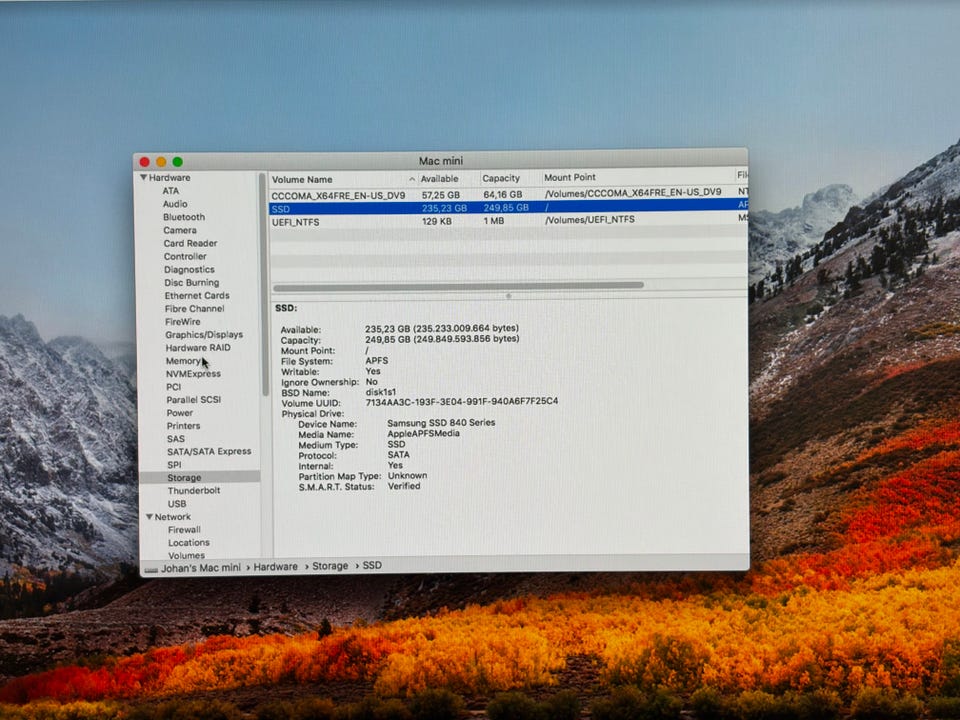Open Card Reader in the sidebar

(190, 243)
